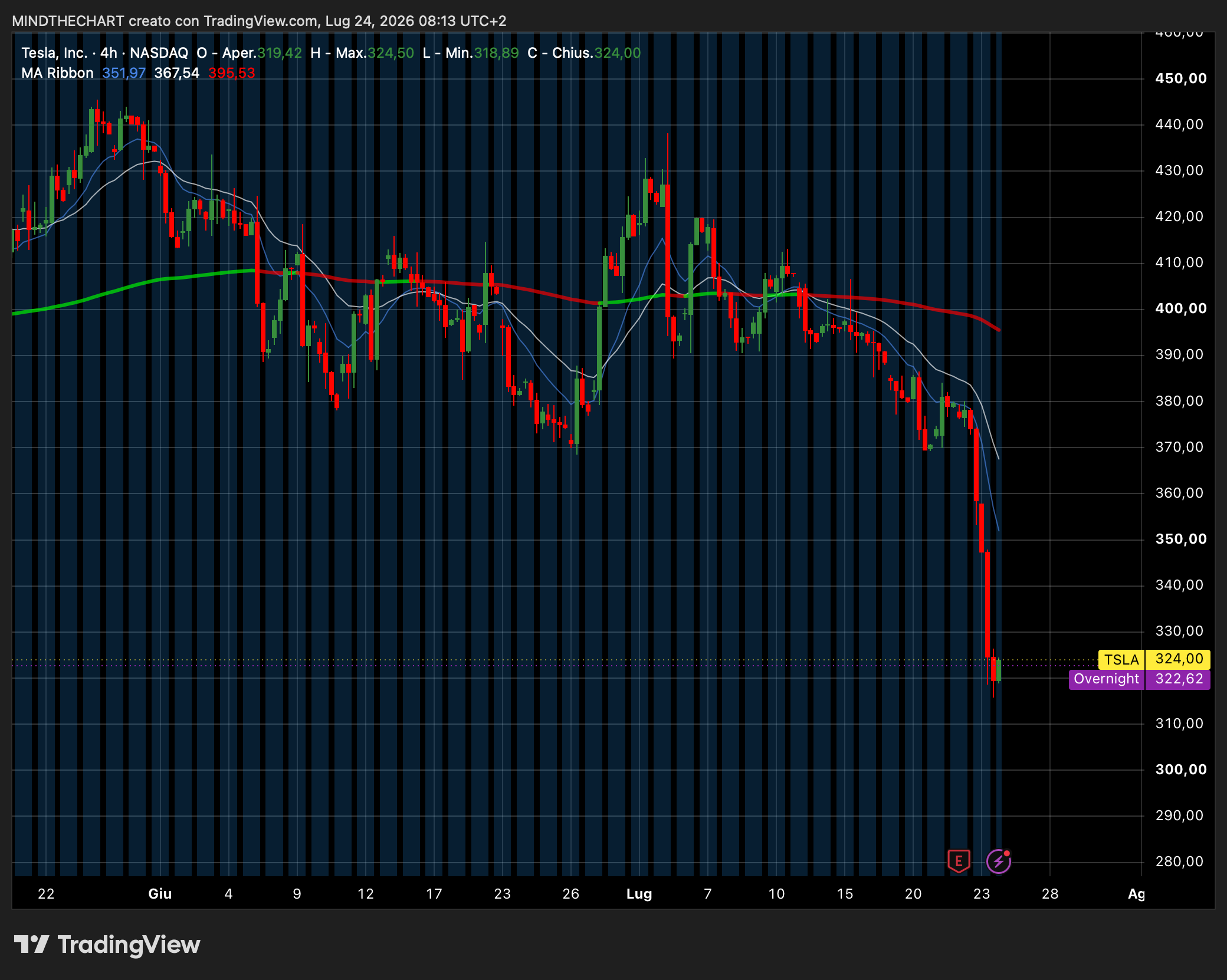The width and height of the screenshot is (1227, 980).
Task: Click the red MA value 395,53
Action: click(232, 73)
